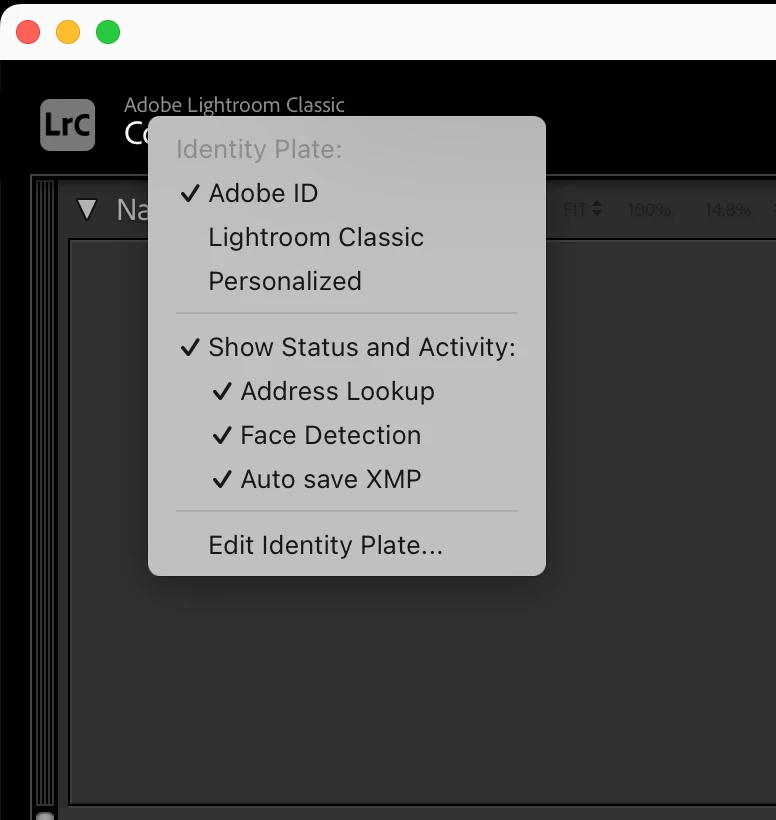Select the Personalized identity plate

click(347, 281)
